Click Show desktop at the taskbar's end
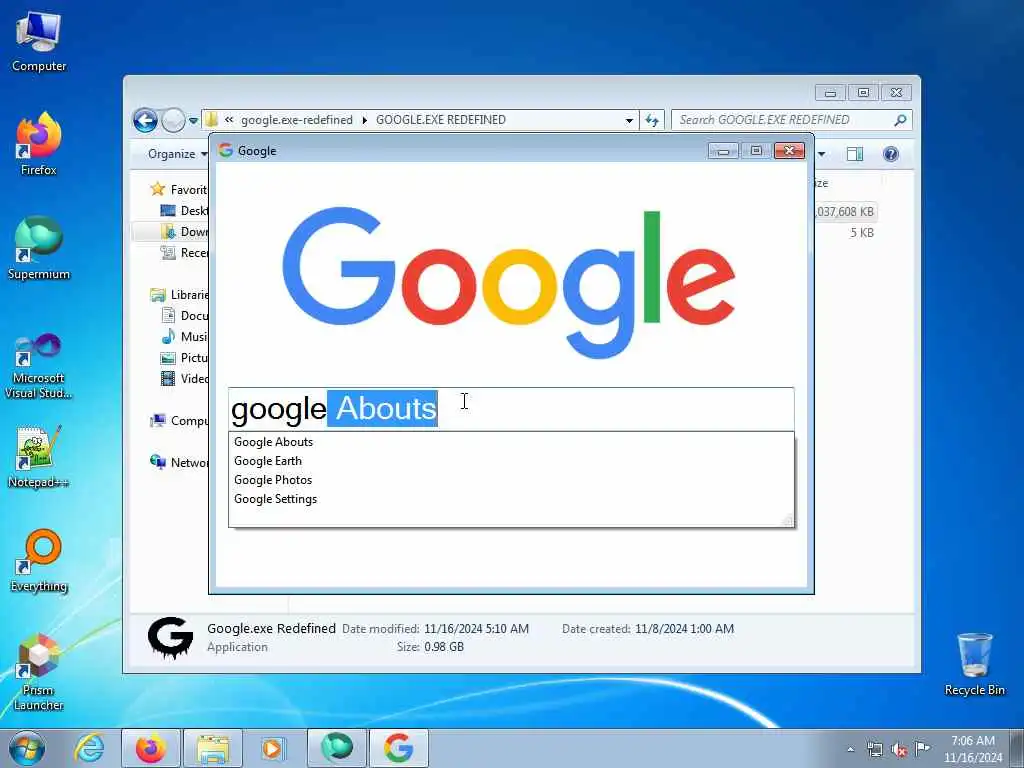The width and height of the screenshot is (1024, 768). 1017,748
